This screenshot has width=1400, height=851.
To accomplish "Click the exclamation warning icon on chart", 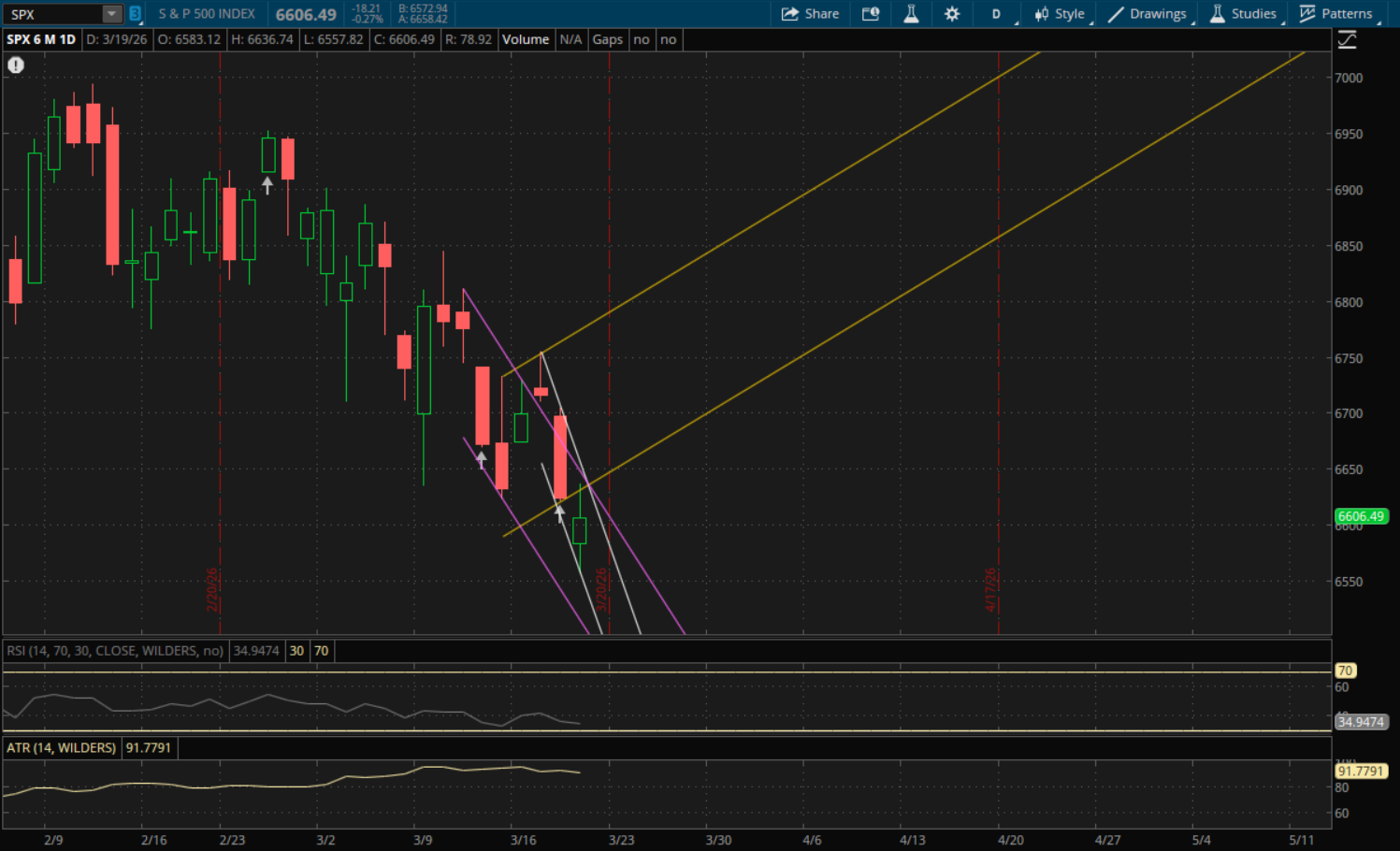I will [x=16, y=65].
